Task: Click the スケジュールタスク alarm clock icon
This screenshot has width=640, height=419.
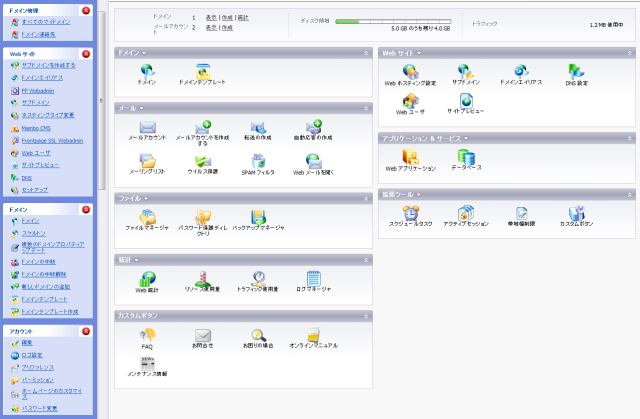Action: pyautogui.click(x=410, y=213)
